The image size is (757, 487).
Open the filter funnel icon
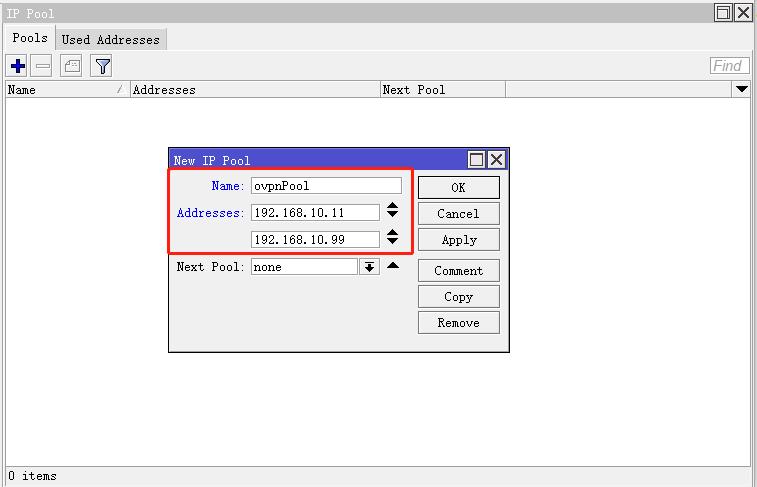coord(101,66)
